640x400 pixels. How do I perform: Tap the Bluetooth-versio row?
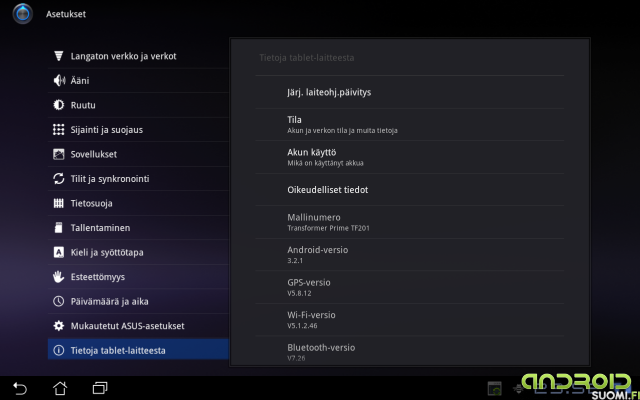(410, 351)
